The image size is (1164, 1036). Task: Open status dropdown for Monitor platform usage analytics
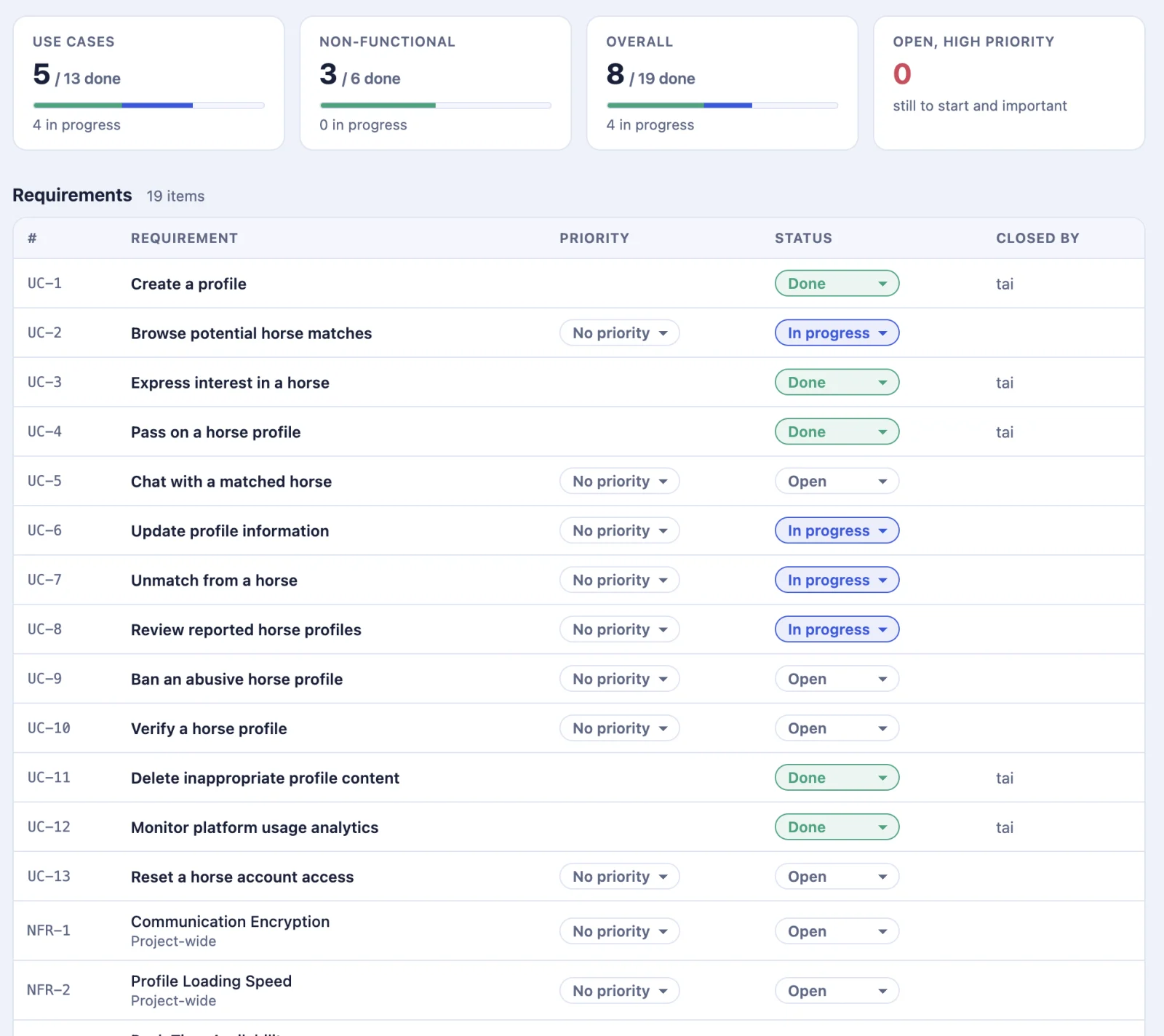coord(837,828)
